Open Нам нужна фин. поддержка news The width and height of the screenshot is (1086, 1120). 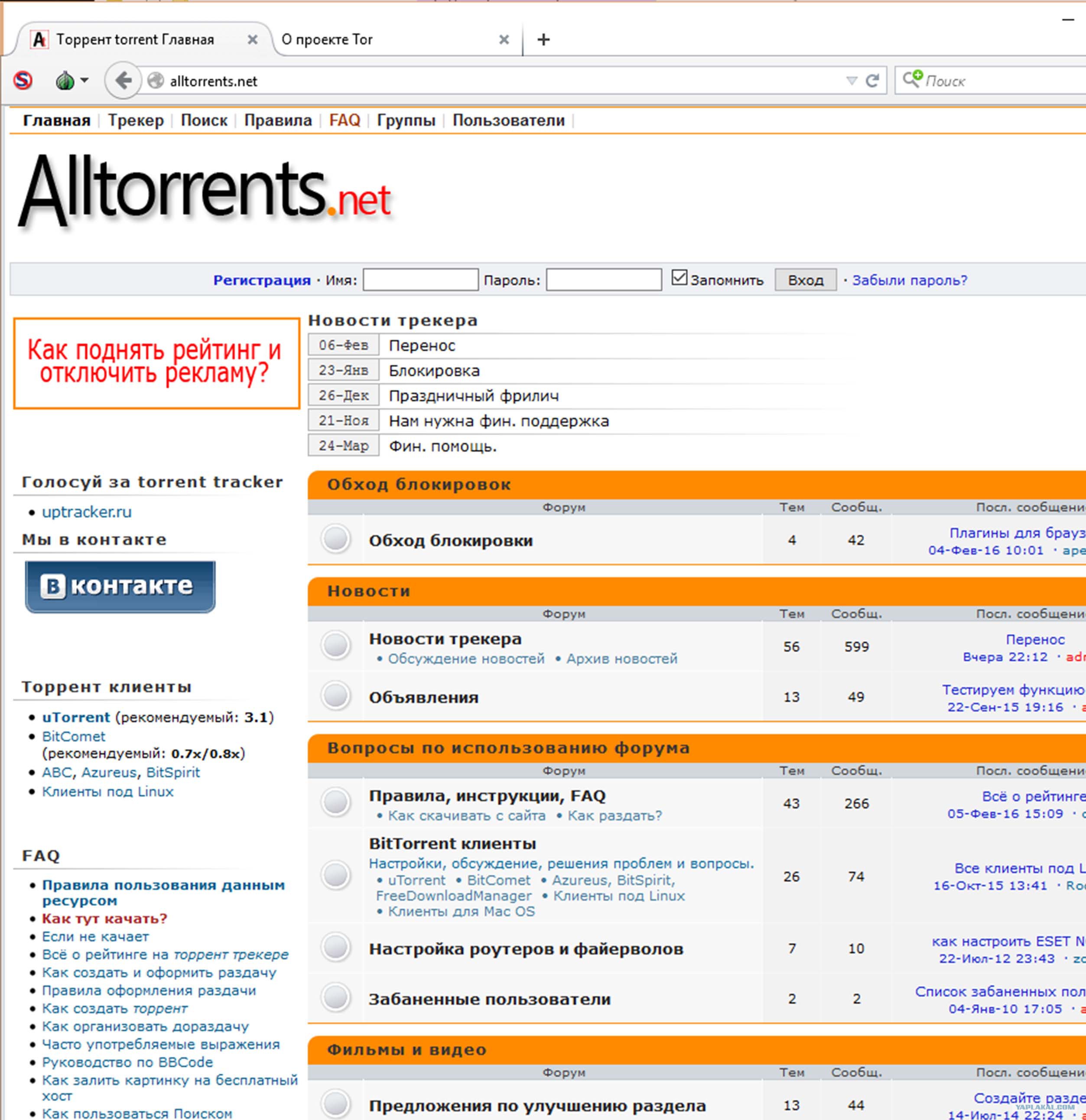coord(499,421)
